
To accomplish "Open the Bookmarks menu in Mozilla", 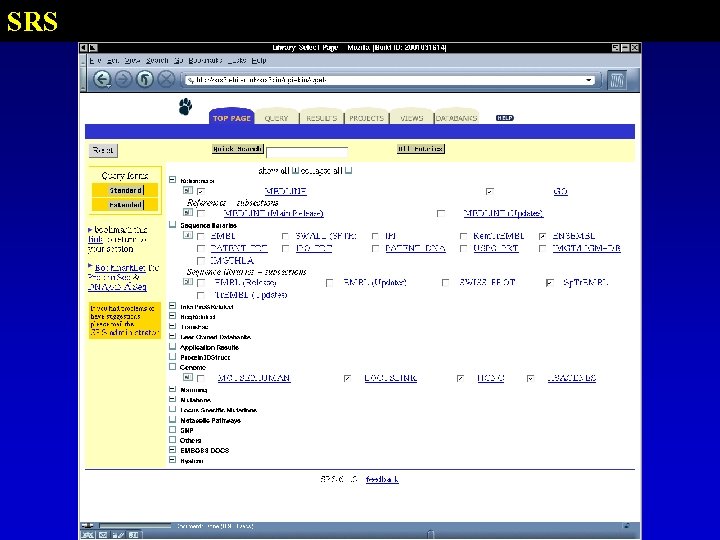I will click(205, 60).
